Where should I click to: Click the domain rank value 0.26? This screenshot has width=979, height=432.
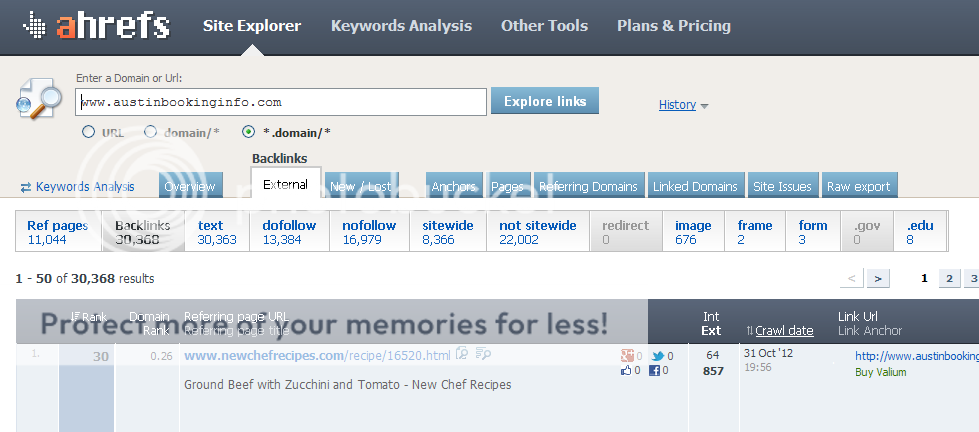161,356
